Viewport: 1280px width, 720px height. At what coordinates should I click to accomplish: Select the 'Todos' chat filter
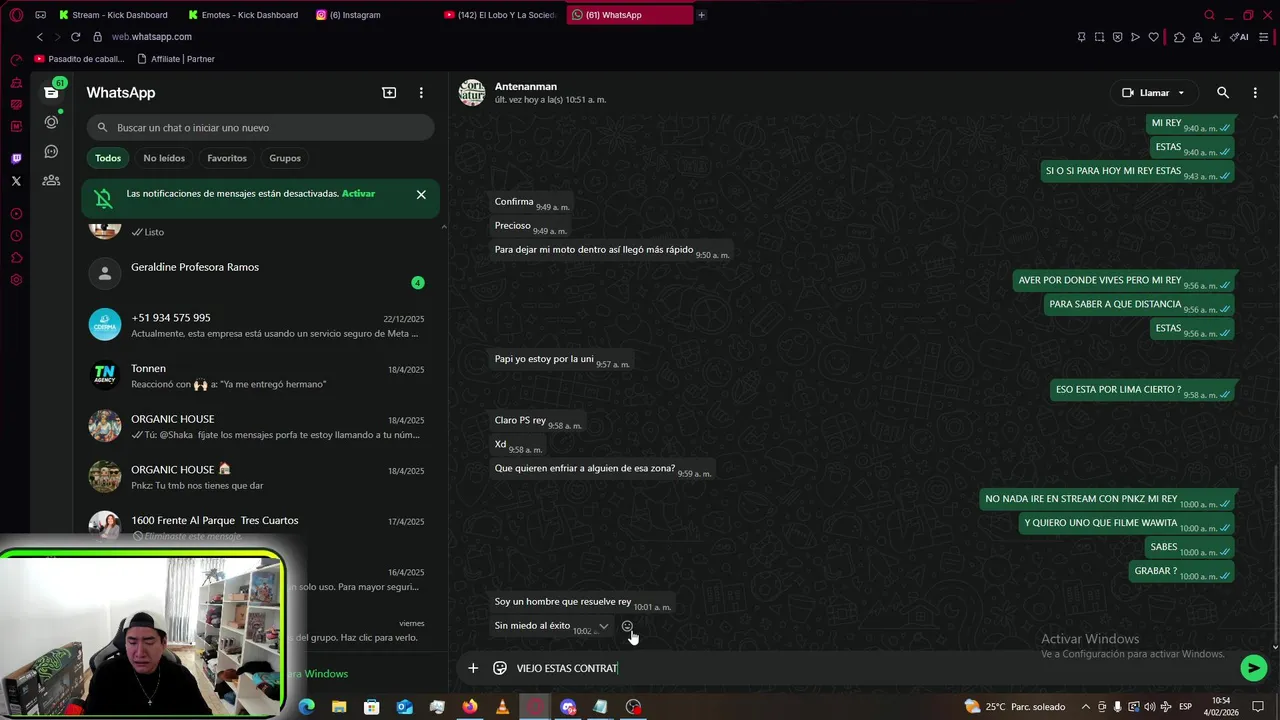[108, 158]
